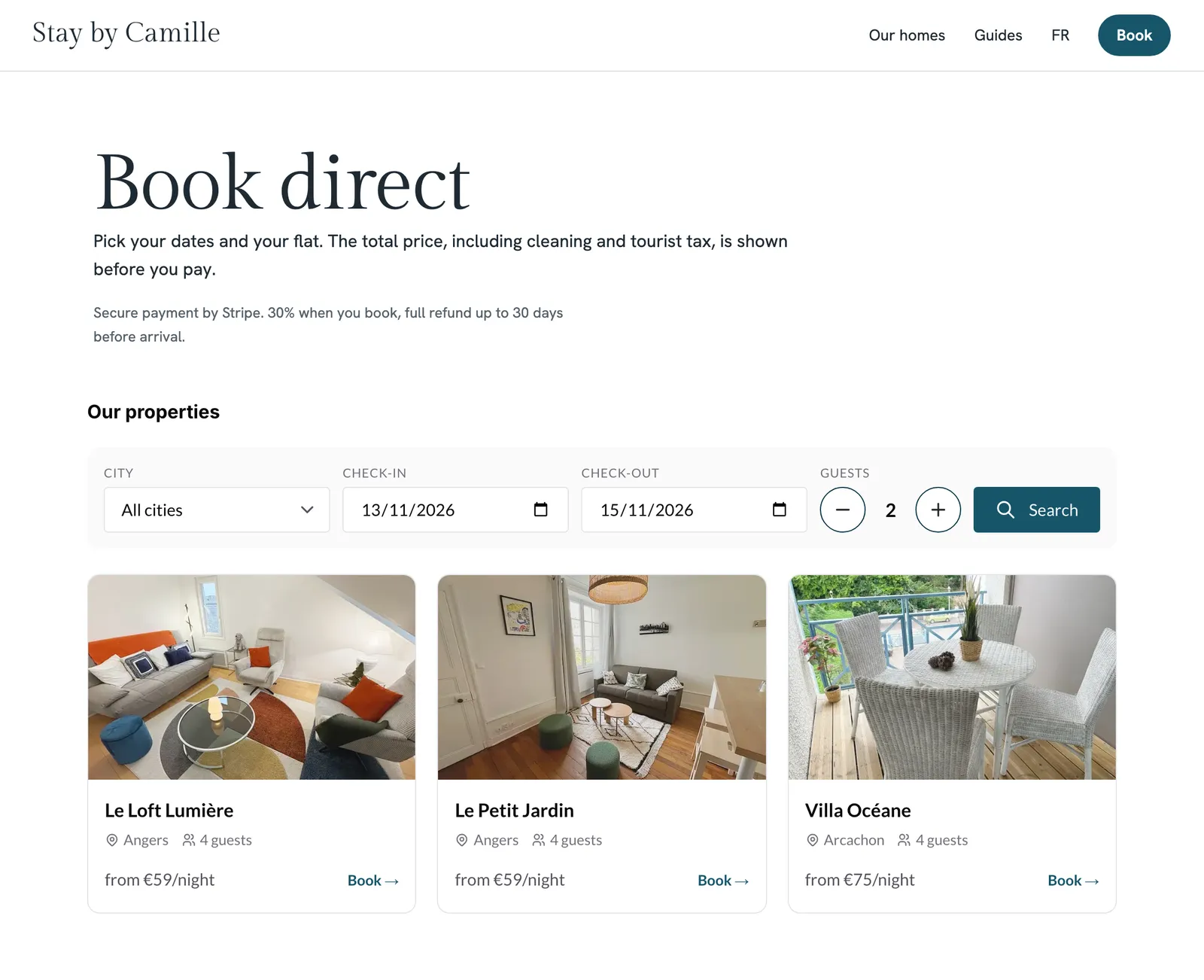Open the check-in calendar picker icon
Viewport: 1204px width, 980px height.
(x=540, y=510)
